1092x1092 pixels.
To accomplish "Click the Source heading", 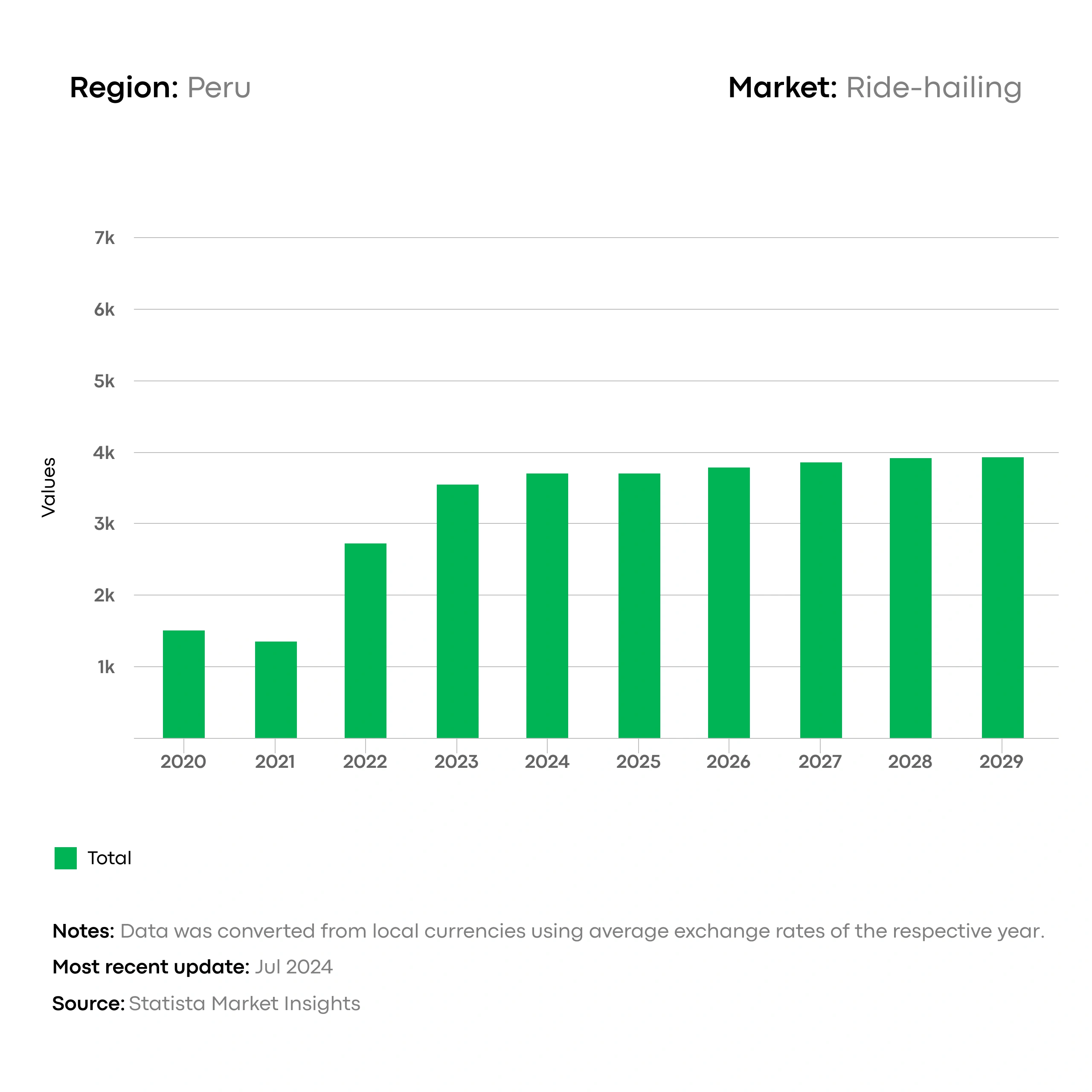I will tap(89, 1003).
